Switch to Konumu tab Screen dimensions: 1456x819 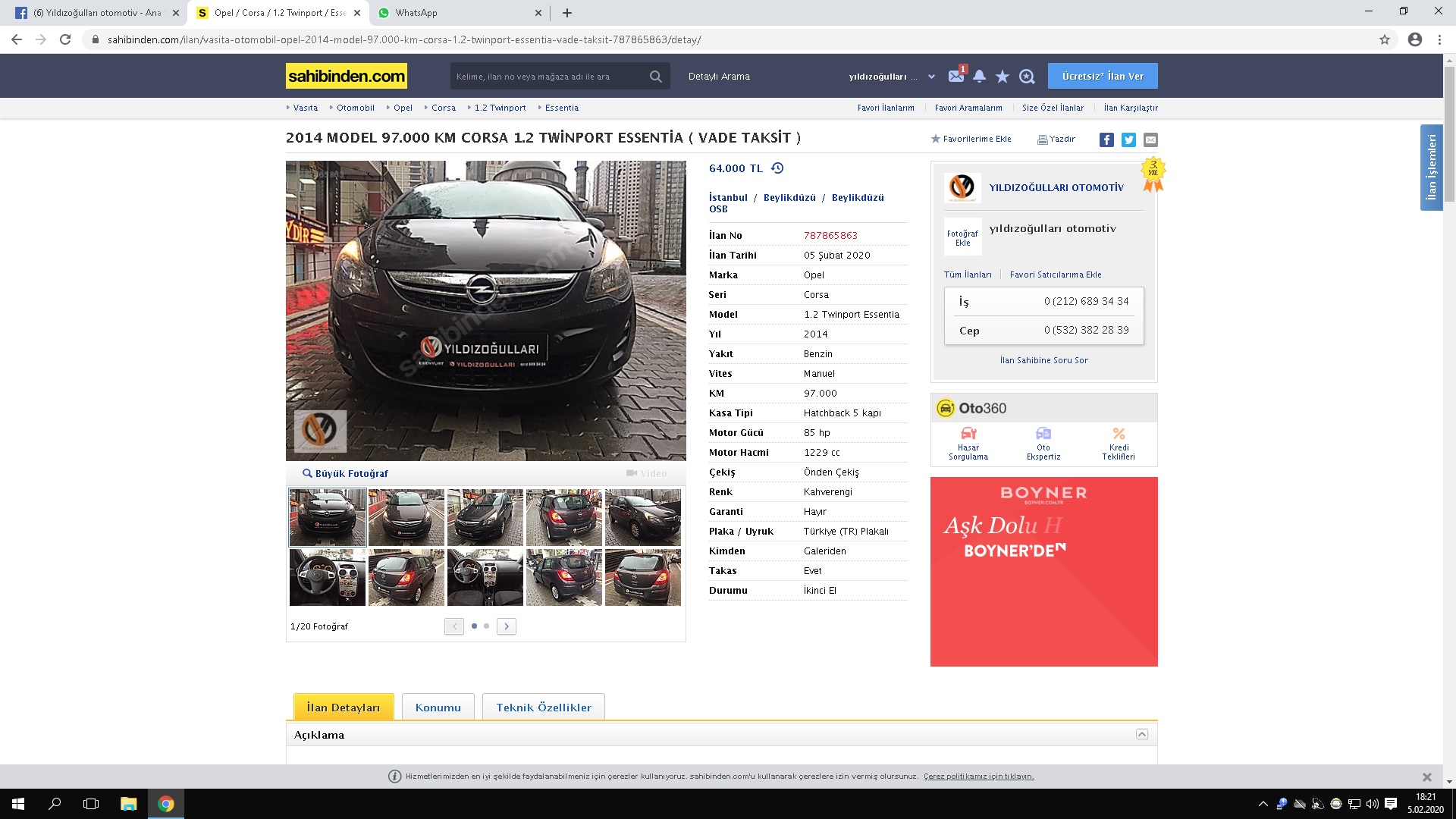click(x=438, y=707)
